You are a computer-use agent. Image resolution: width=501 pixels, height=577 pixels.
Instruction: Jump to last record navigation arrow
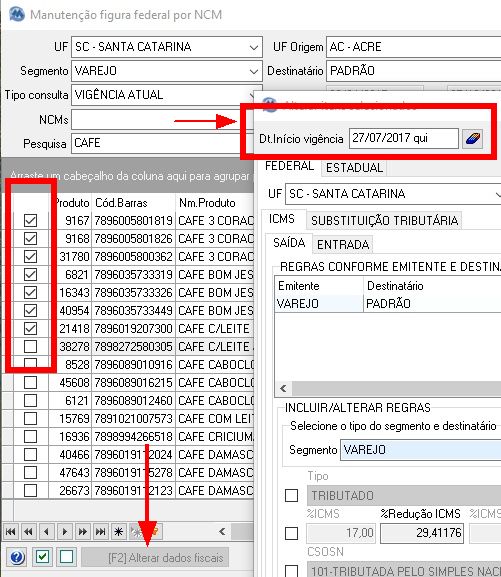click(100, 532)
